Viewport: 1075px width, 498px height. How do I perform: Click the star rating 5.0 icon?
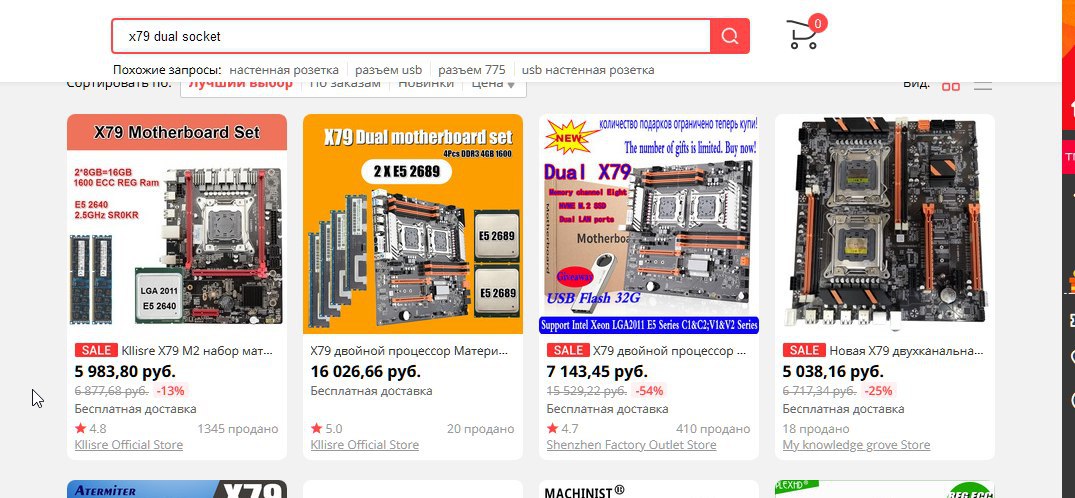click(x=316, y=429)
